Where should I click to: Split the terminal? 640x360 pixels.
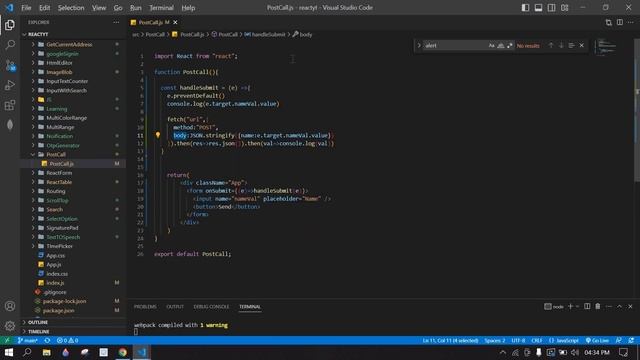click(587, 306)
